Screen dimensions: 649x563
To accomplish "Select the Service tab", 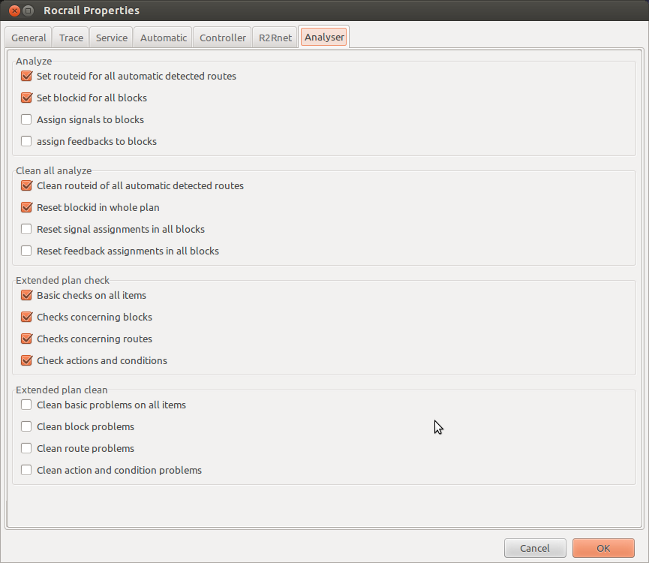I will (x=111, y=38).
